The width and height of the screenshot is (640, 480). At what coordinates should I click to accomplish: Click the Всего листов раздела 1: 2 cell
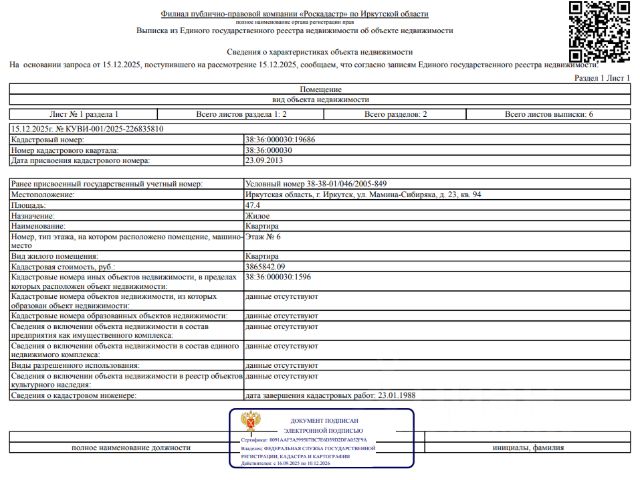tap(241, 114)
